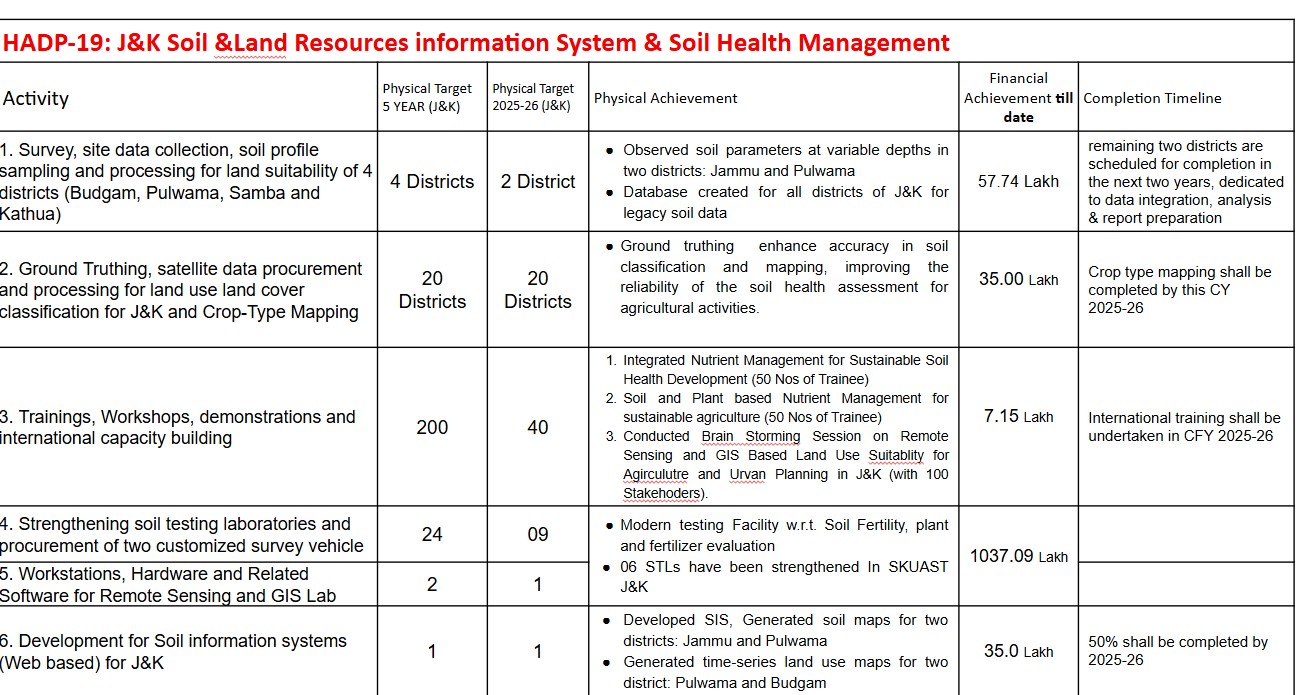Click the 'Completion Timeline' column header
The width and height of the screenshot is (1296, 695).
(1152, 98)
